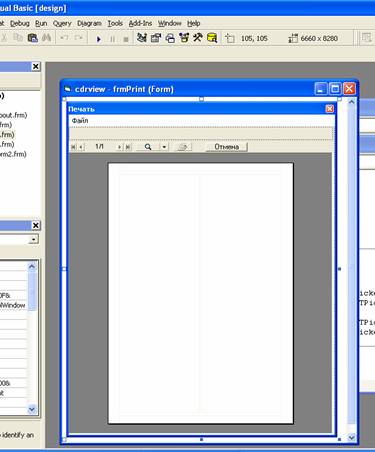Viewport: 375px width, 452px height.
Task: Click the Paste clipboard icon
Action: pos(32,38)
